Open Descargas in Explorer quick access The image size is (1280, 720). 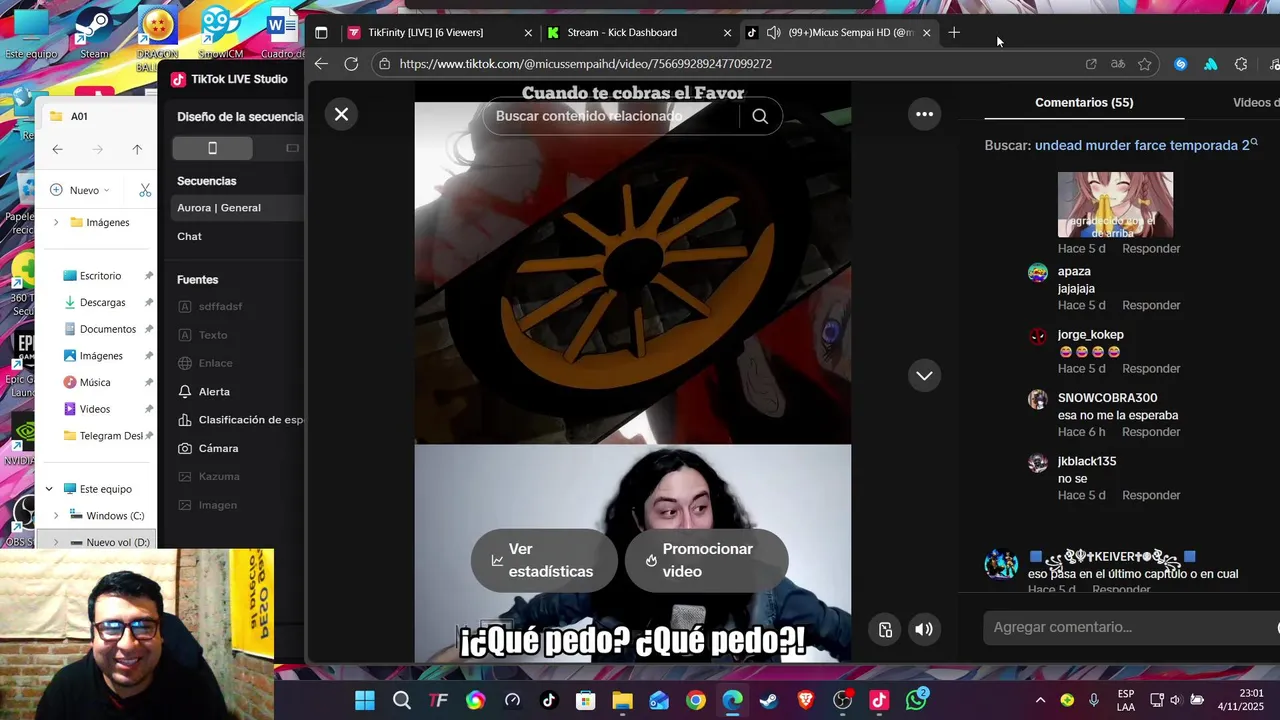pyautogui.click(x=102, y=302)
